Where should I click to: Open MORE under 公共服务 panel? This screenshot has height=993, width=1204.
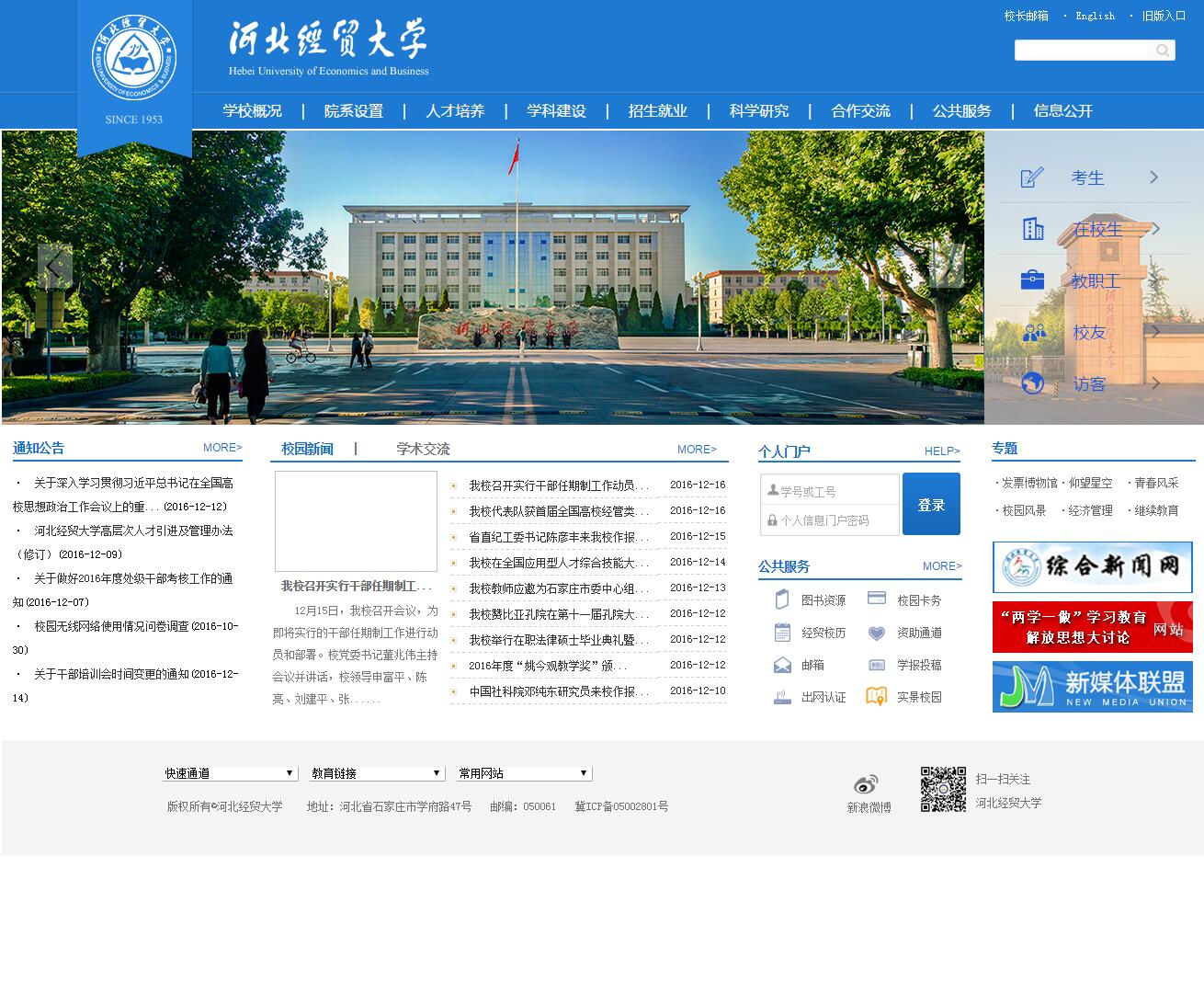pyautogui.click(x=942, y=566)
